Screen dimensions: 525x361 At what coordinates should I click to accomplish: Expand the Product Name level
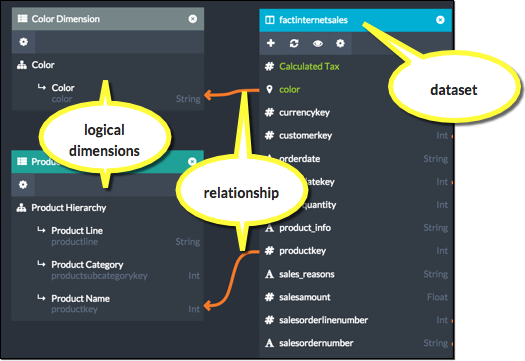click(x=41, y=298)
